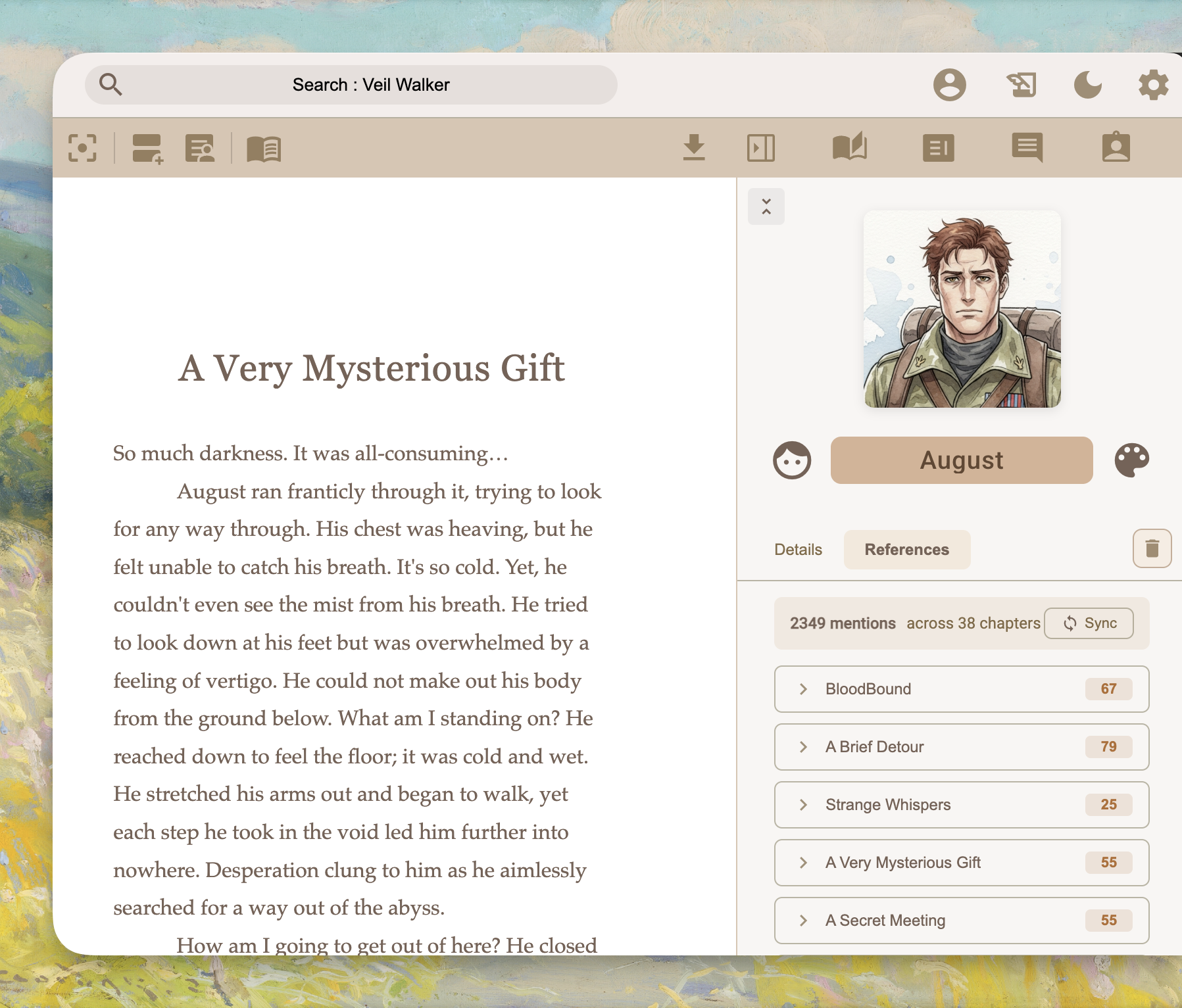Open the character profile badge icon

coord(1116,148)
